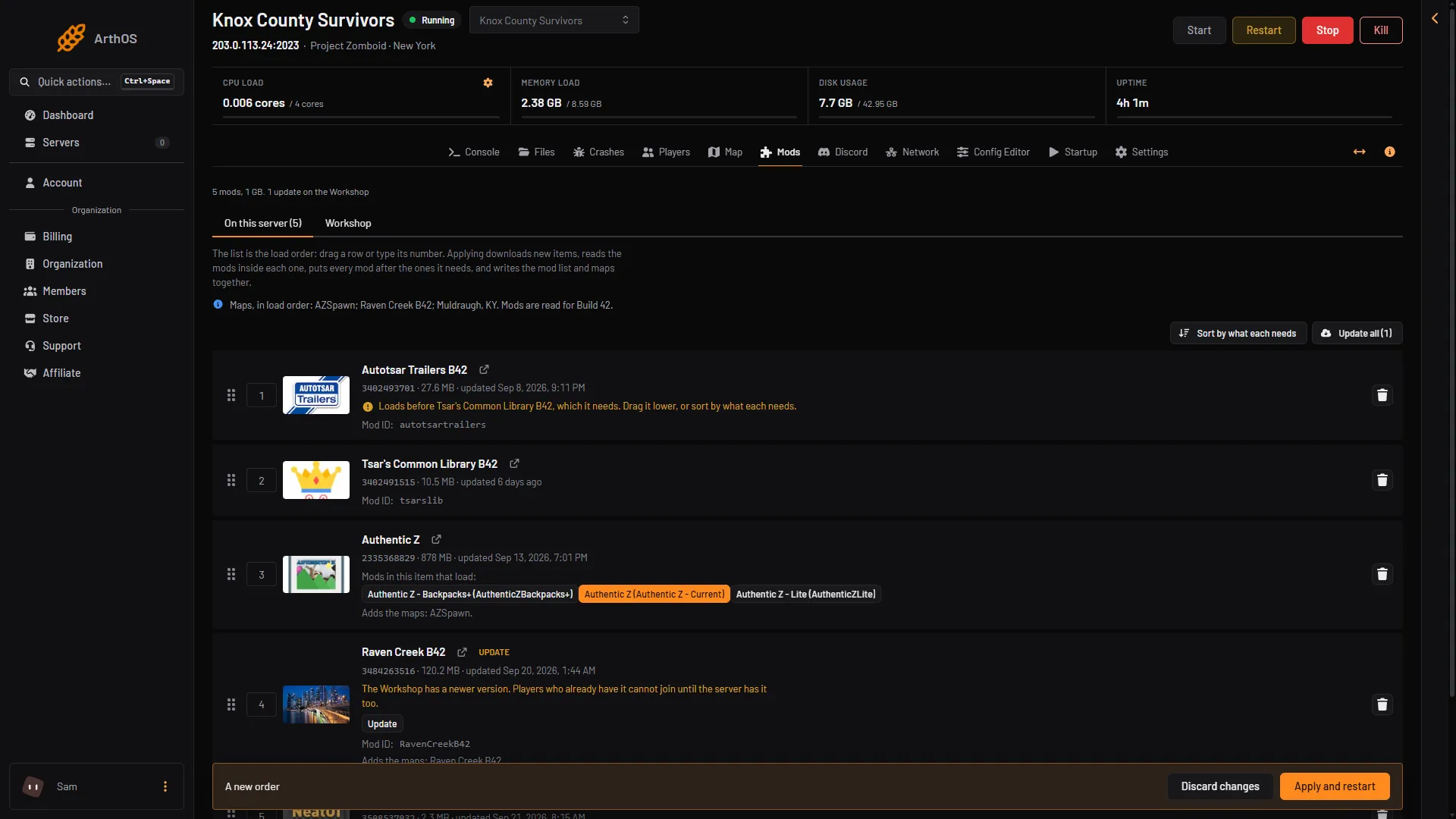Image resolution: width=1456 pixels, height=819 pixels.
Task: Toggle Authentic Z - Lite mod chip
Action: click(x=805, y=595)
